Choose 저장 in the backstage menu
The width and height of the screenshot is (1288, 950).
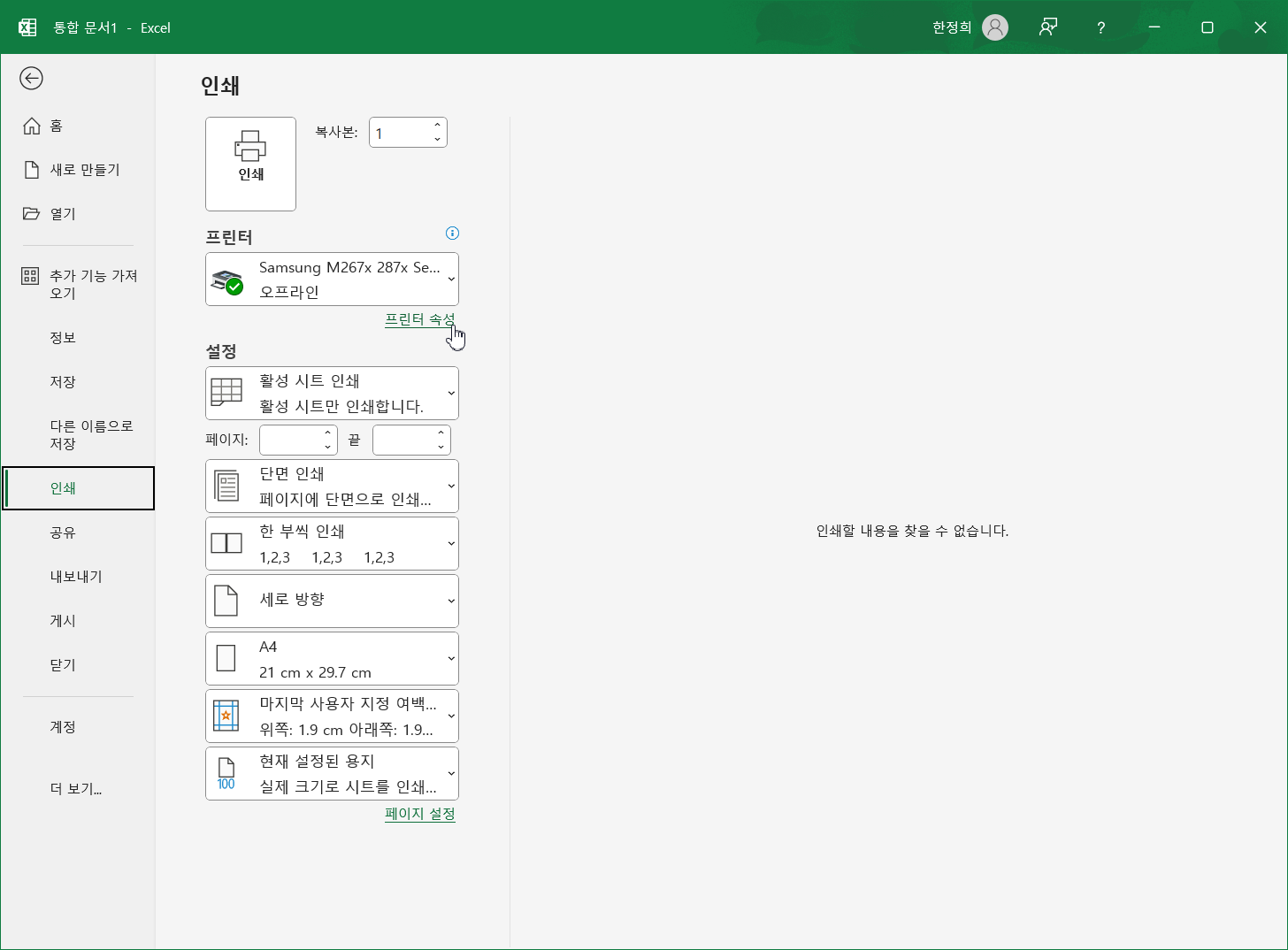tap(78, 382)
